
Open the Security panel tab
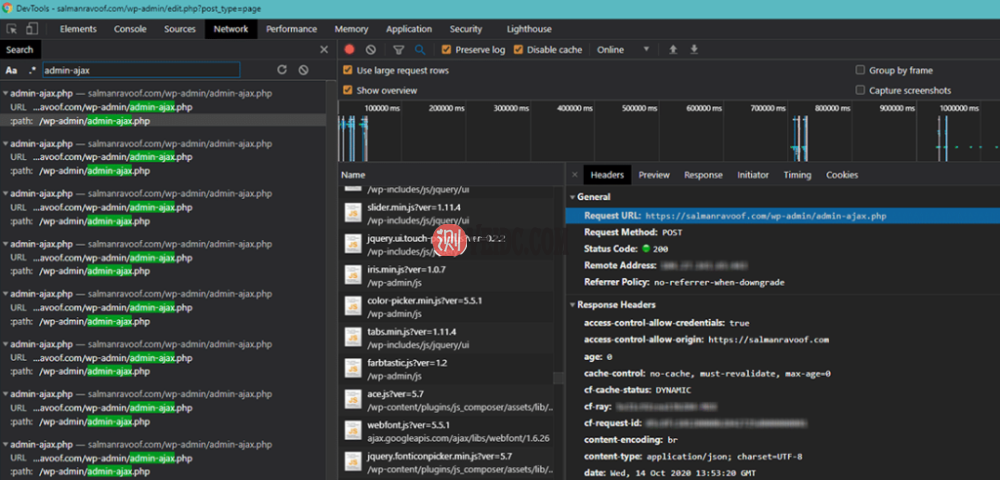point(466,29)
